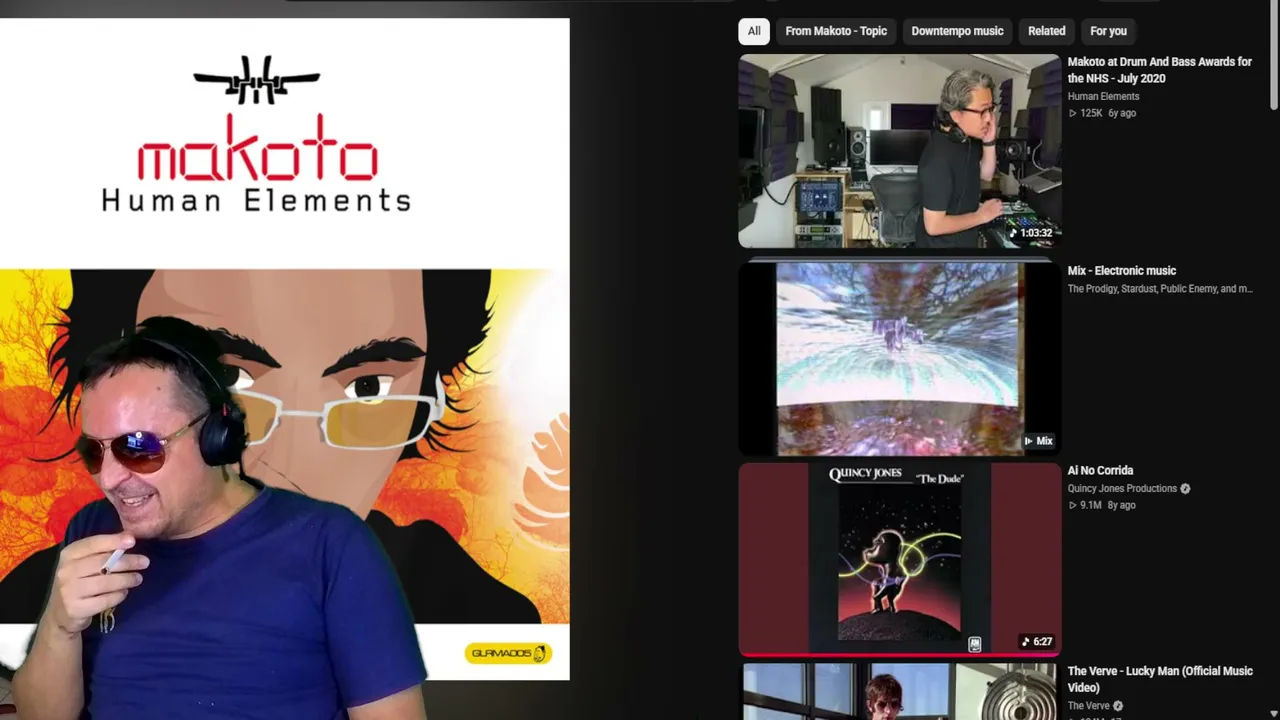Open the Mix - Electronic music title
1280x720 pixels.
click(1121, 271)
